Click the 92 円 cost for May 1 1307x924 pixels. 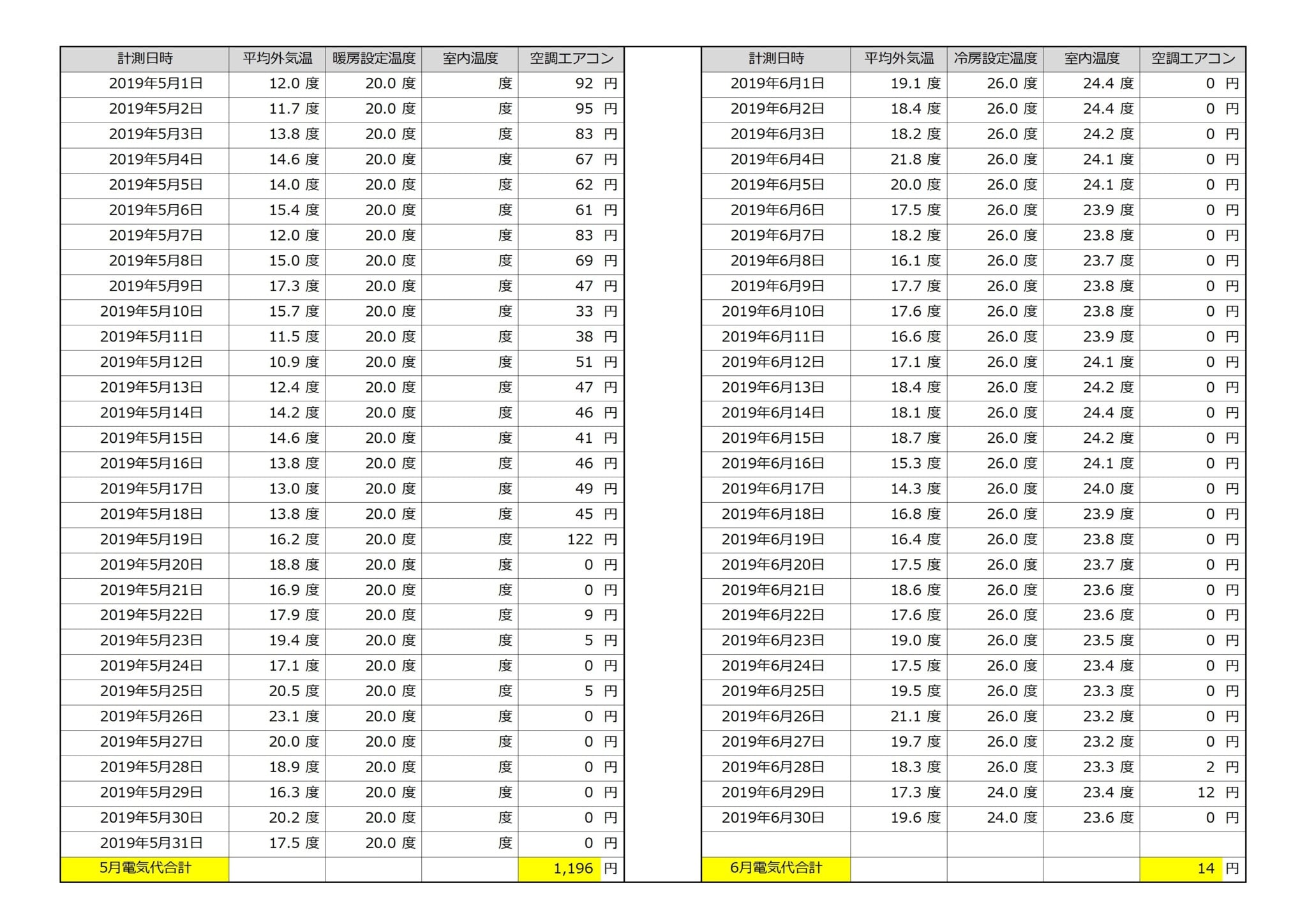pos(571,84)
